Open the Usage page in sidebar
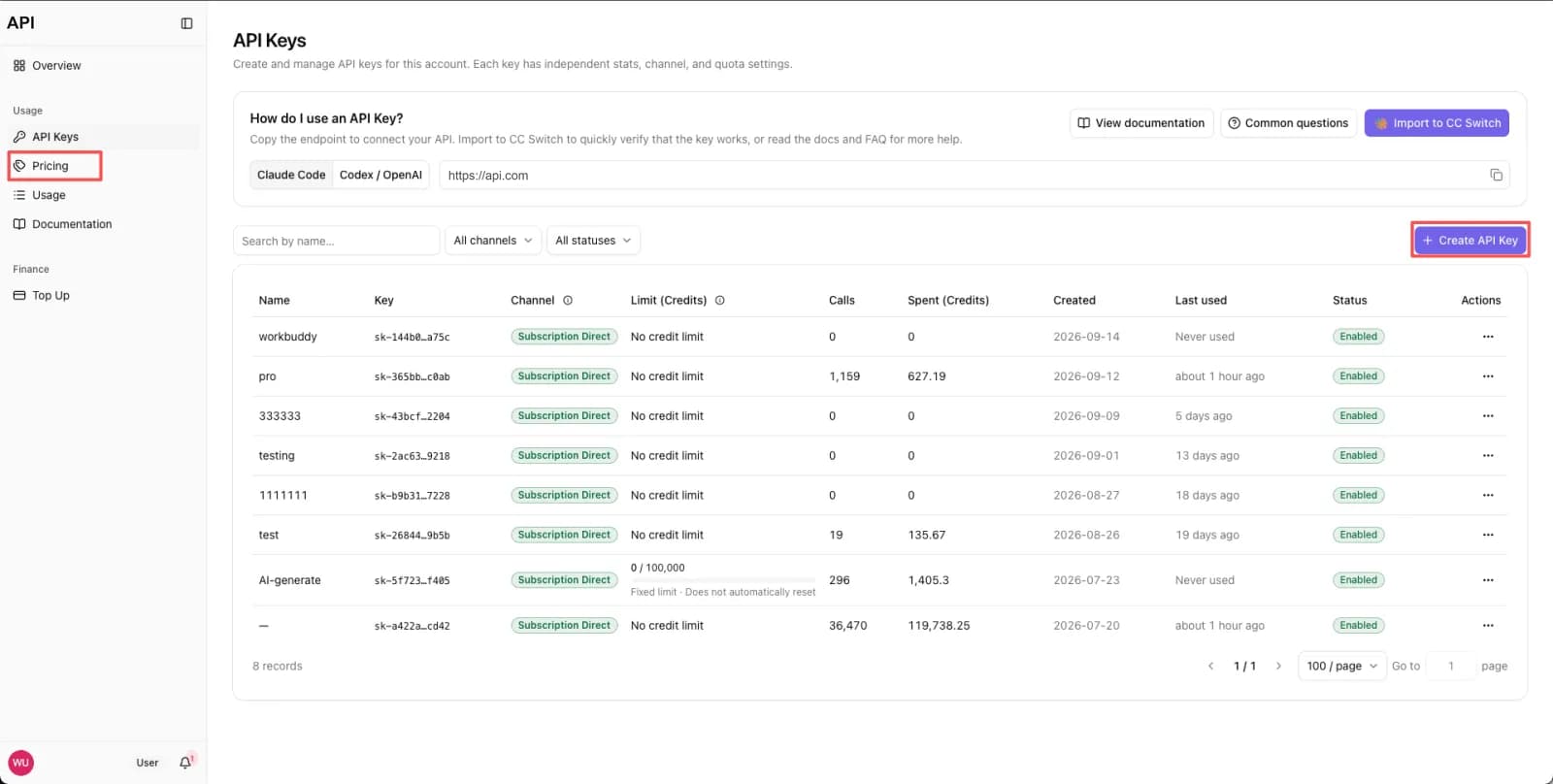Image resolution: width=1553 pixels, height=784 pixels. point(103,195)
